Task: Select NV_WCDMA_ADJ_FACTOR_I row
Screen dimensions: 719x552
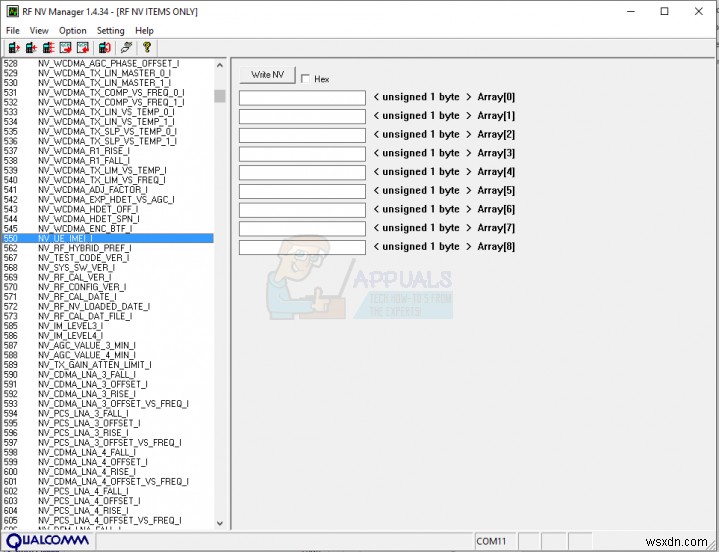Action: [x=108, y=190]
